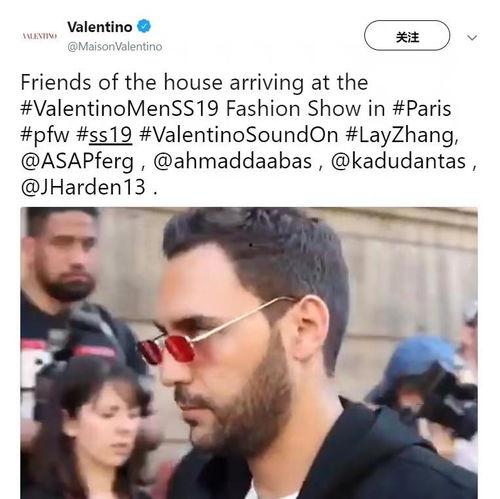Open the @ASAPferg mention
This screenshot has height=499, width=500.
(77, 161)
